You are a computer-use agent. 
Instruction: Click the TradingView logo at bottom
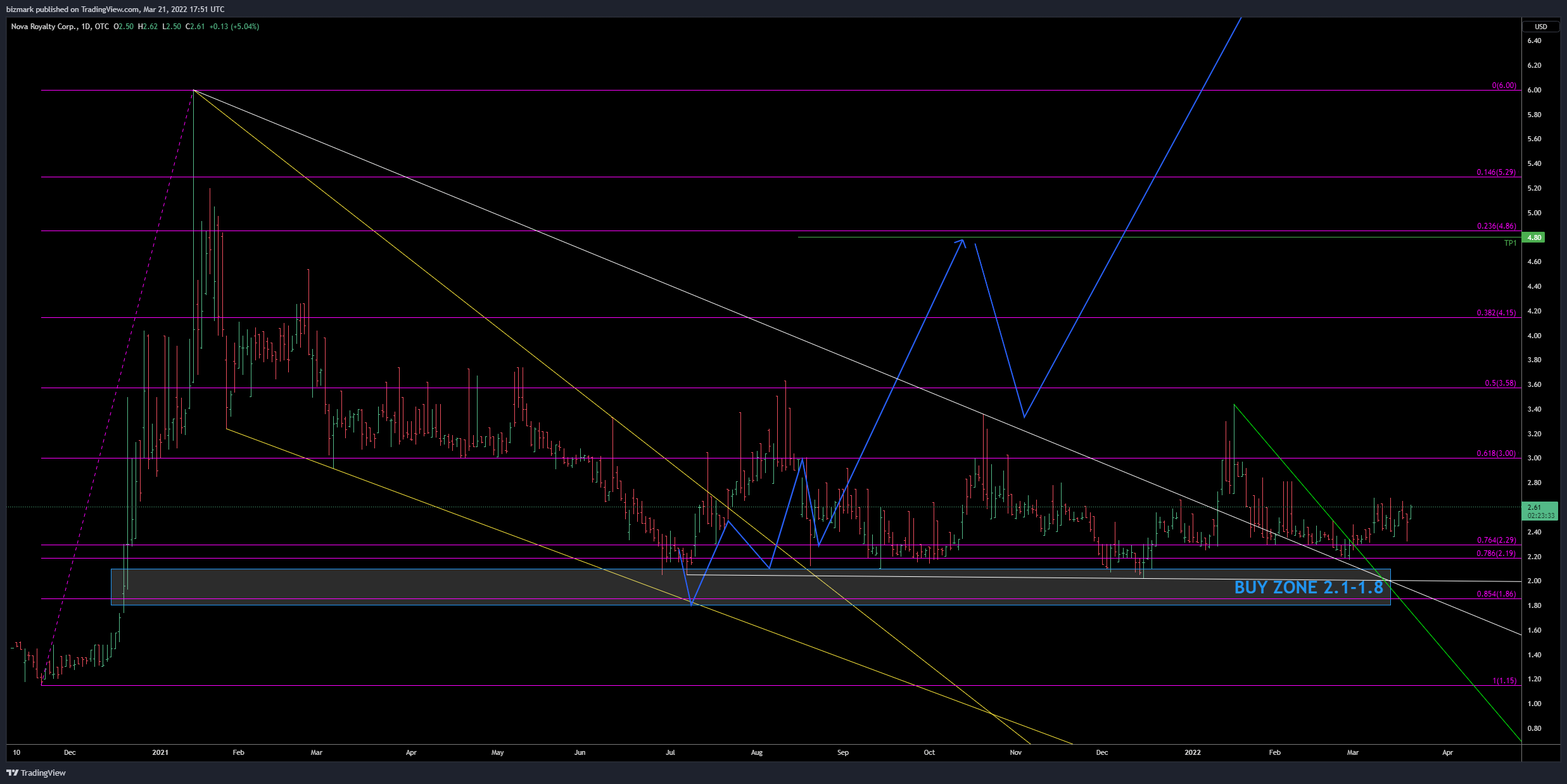coord(36,773)
